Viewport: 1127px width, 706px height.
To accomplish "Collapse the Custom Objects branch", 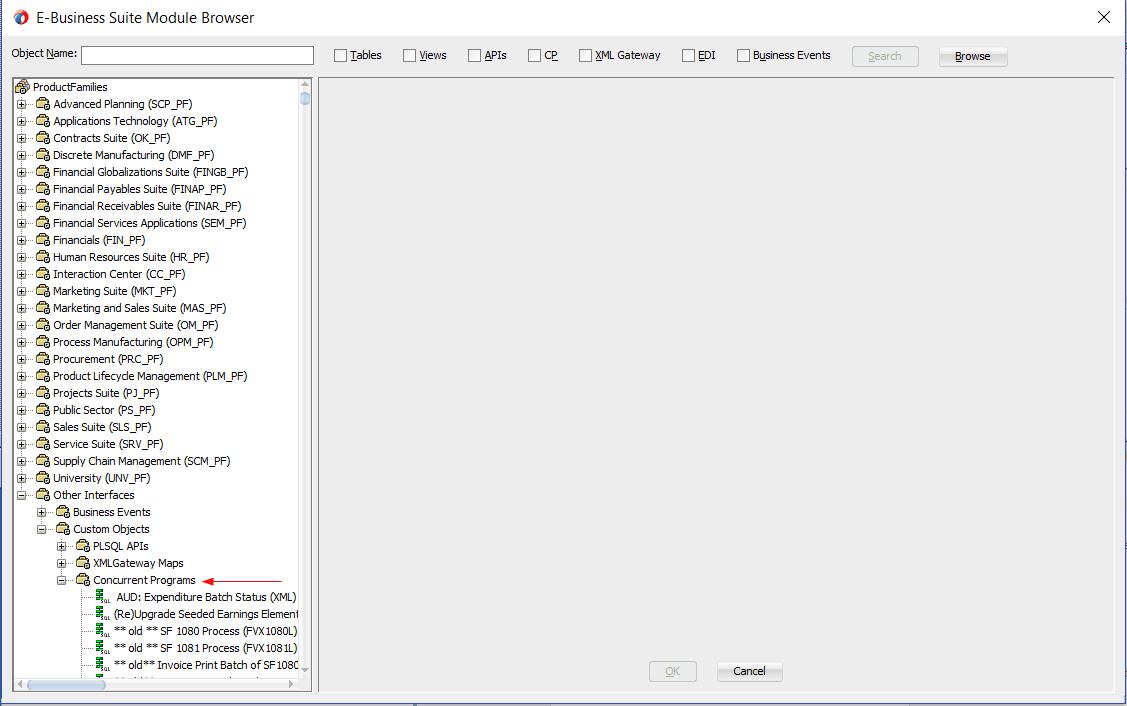I will 41,529.
